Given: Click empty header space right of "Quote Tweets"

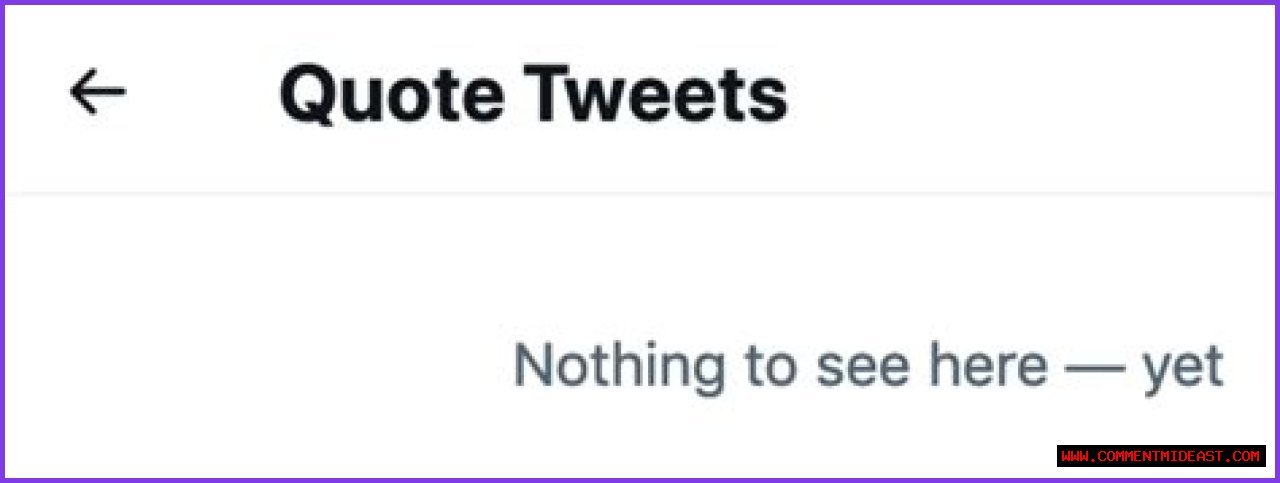Looking at the screenshot, I should [1000, 95].
